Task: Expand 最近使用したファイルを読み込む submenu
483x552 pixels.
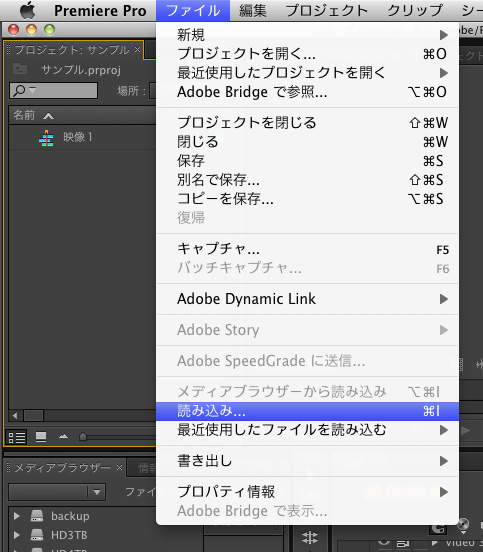Action: point(307,430)
